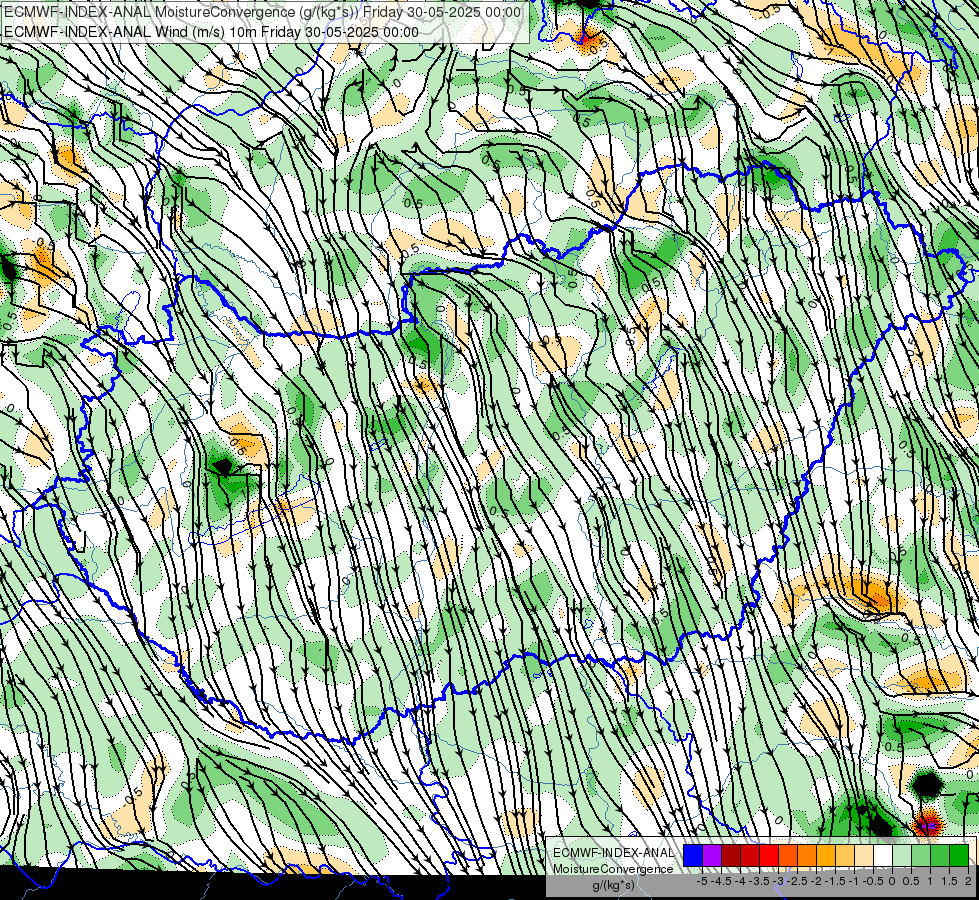Select the maroon swatch between -4.5 and -4

point(731,855)
